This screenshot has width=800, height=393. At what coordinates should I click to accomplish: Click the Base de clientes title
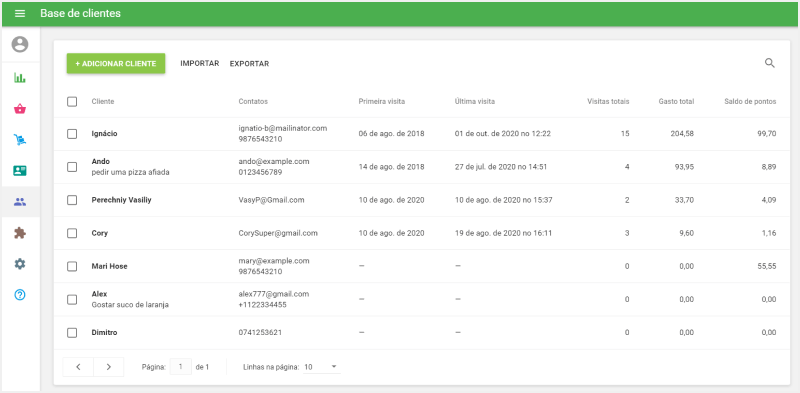81,13
